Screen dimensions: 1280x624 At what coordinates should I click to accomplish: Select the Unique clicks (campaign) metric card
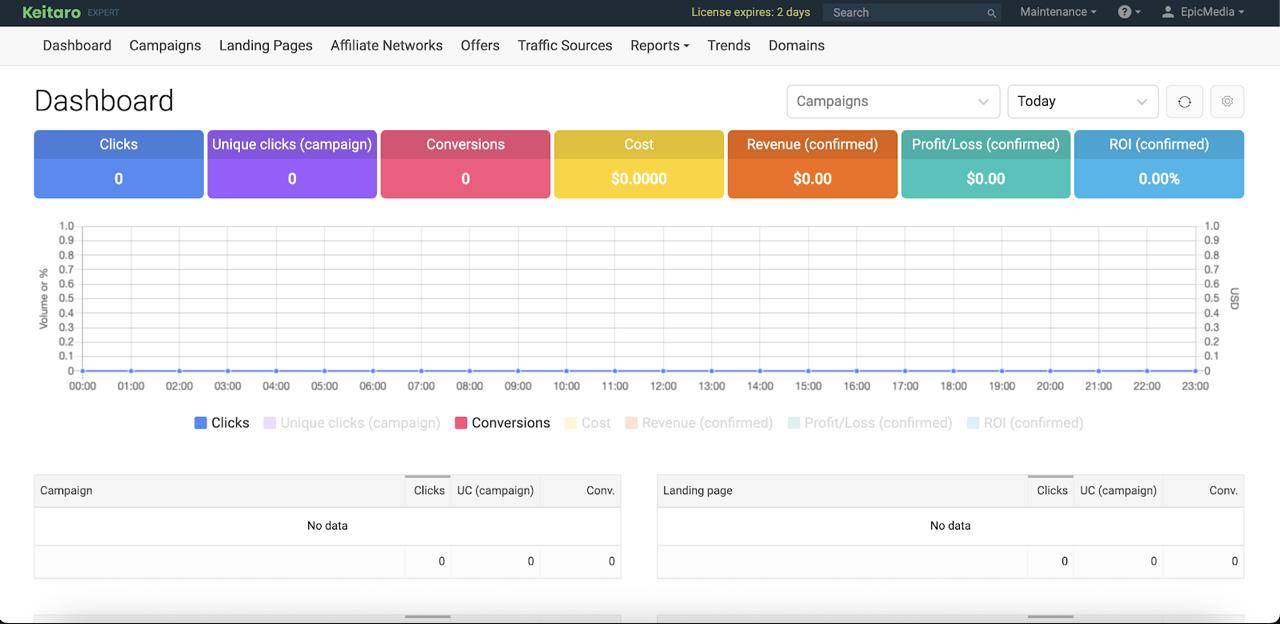pyautogui.click(x=292, y=164)
